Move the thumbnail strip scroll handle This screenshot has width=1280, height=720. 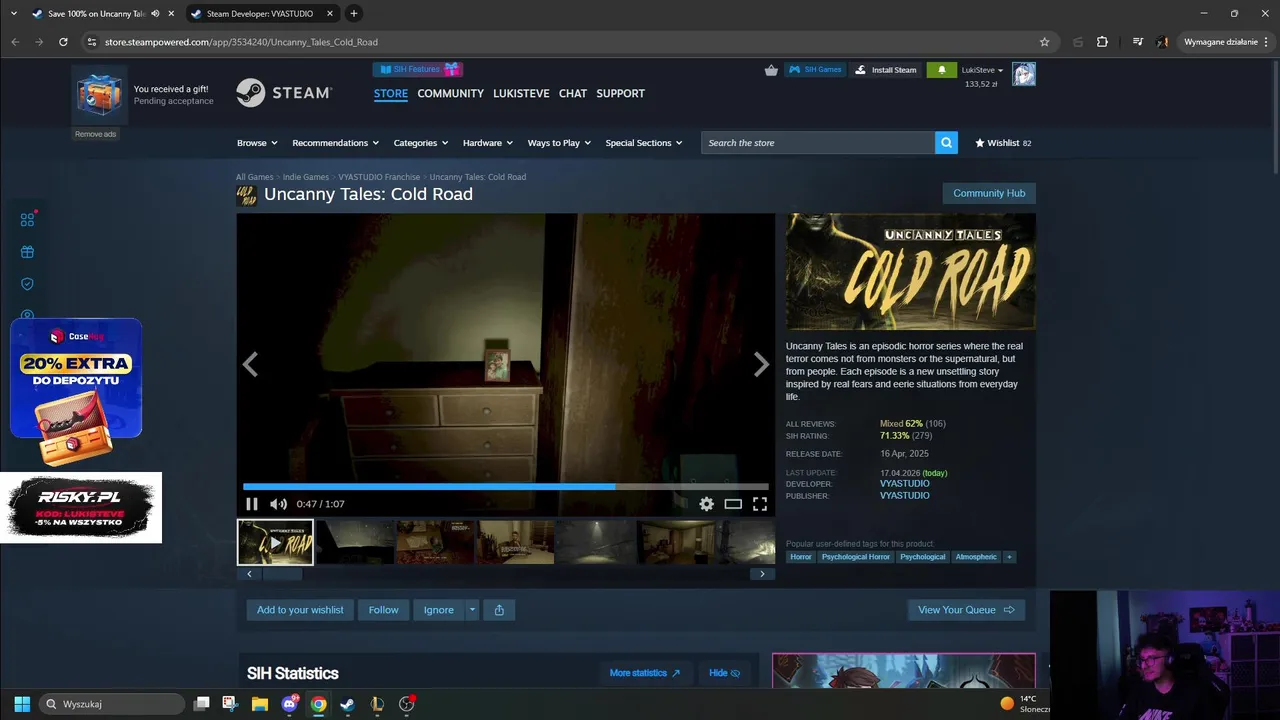(x=282, y=574)
